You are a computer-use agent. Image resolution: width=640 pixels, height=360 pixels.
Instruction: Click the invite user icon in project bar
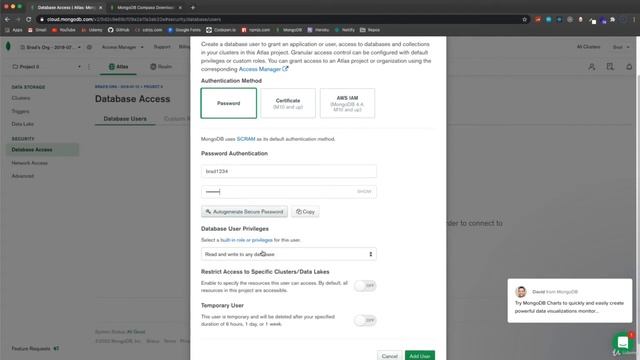(591, 67)
